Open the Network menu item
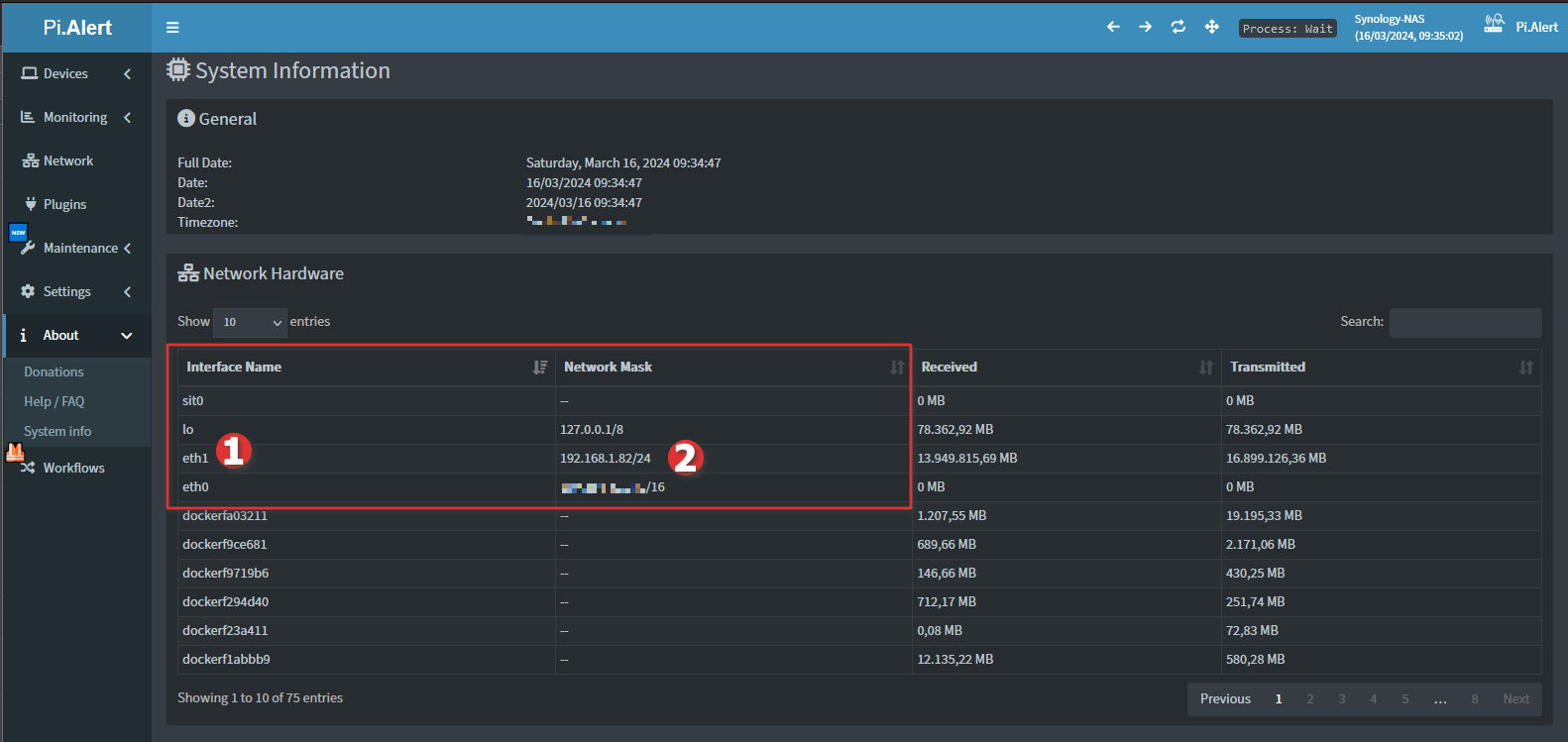 click(67, 160)
